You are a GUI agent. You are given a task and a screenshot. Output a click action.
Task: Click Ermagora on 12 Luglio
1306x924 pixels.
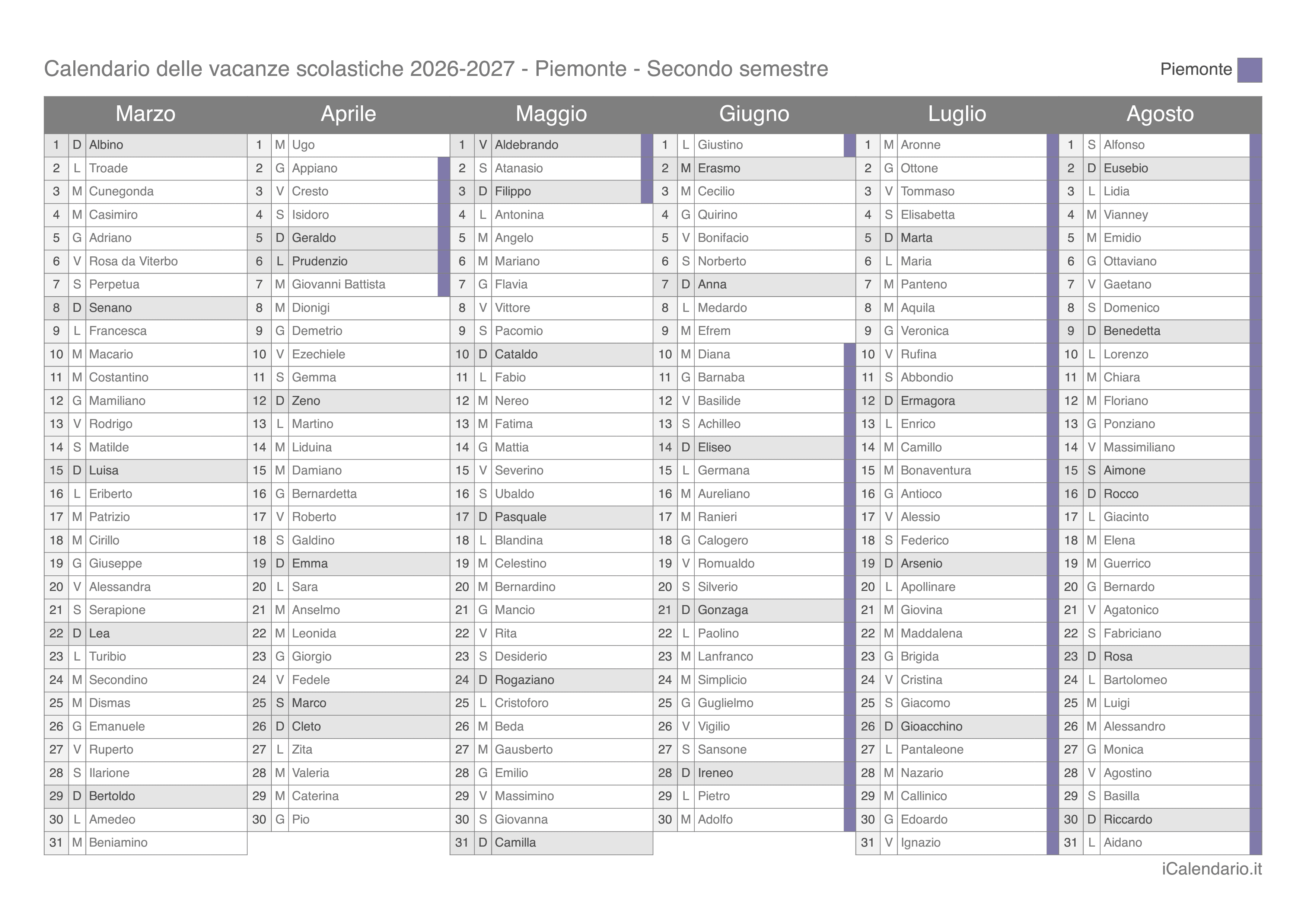[928, 401]
